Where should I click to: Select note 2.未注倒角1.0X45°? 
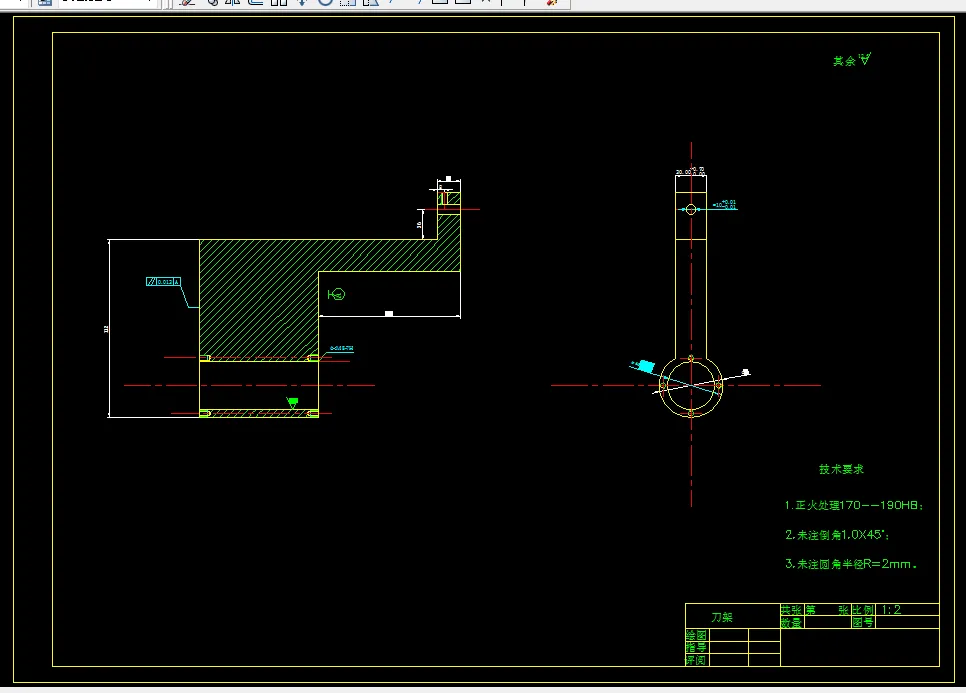click(837, 535)
